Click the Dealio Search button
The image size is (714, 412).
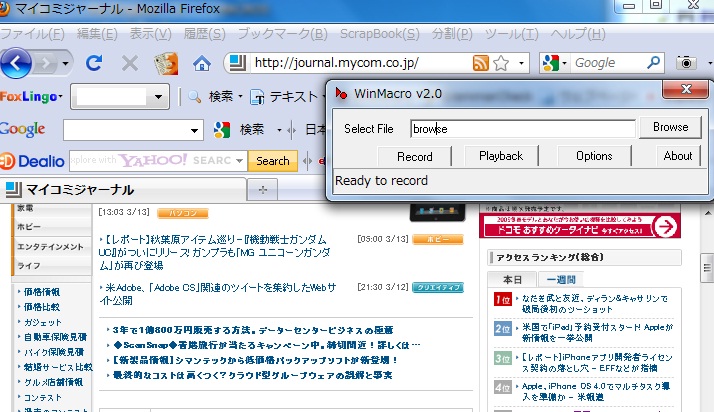(272, 161)
